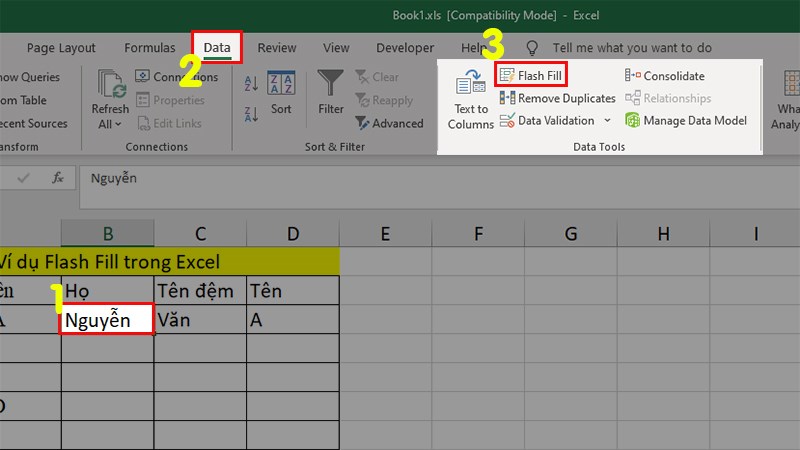Open Text to Columns wizard

[470, 100]
